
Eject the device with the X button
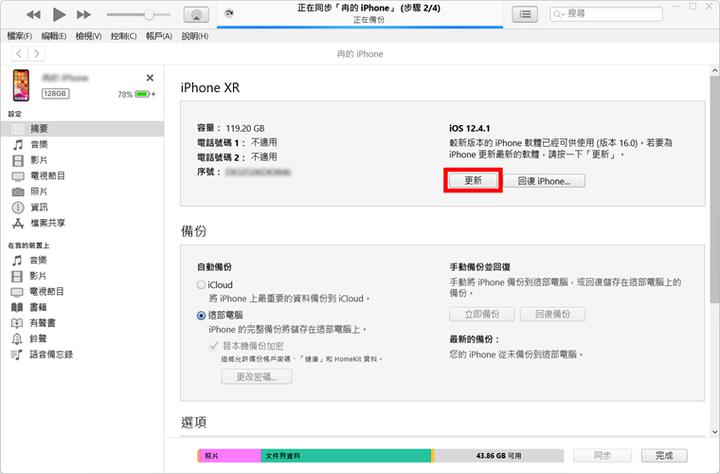150,78
